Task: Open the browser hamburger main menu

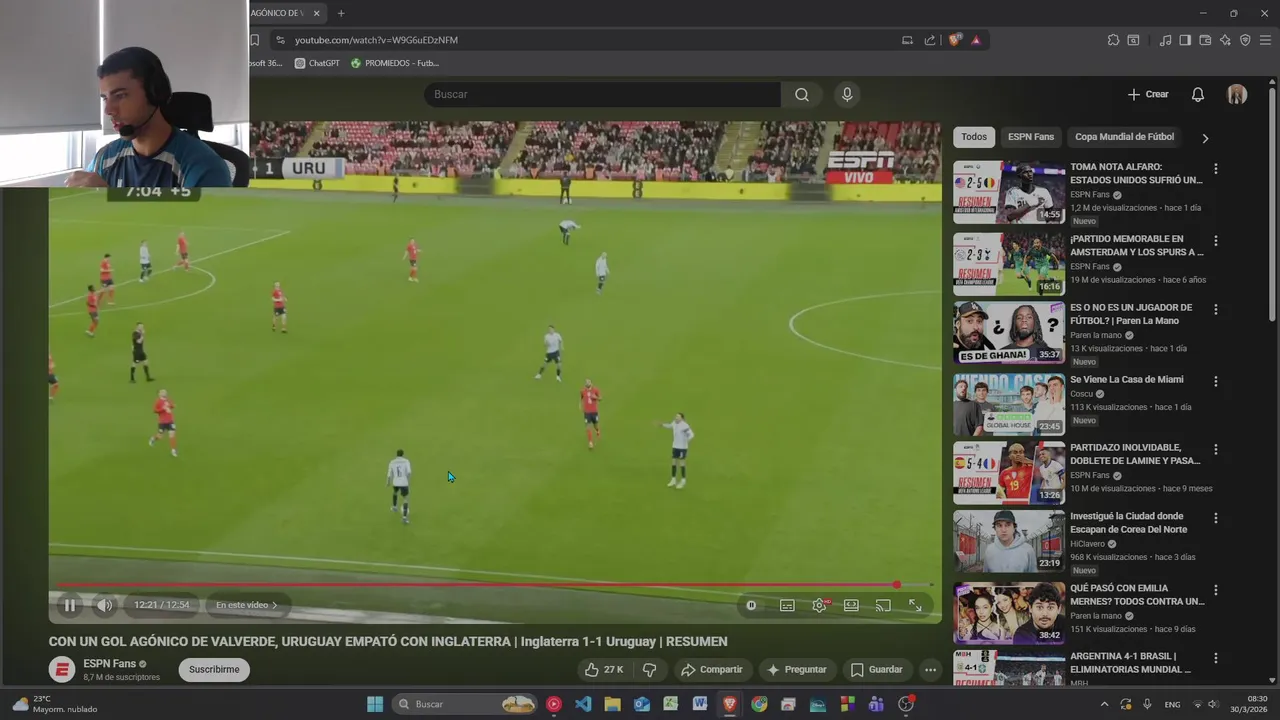Action: click(1265, 40)
